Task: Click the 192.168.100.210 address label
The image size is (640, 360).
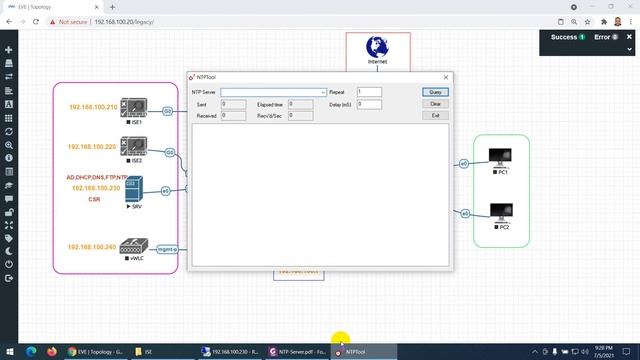Action: point(93,107)
